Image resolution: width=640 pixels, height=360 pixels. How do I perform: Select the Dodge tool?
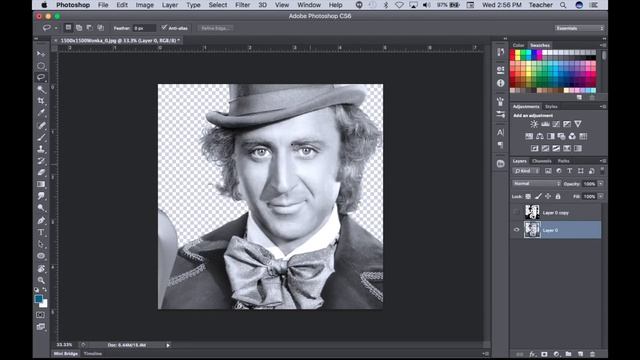(x=41, y=208)
